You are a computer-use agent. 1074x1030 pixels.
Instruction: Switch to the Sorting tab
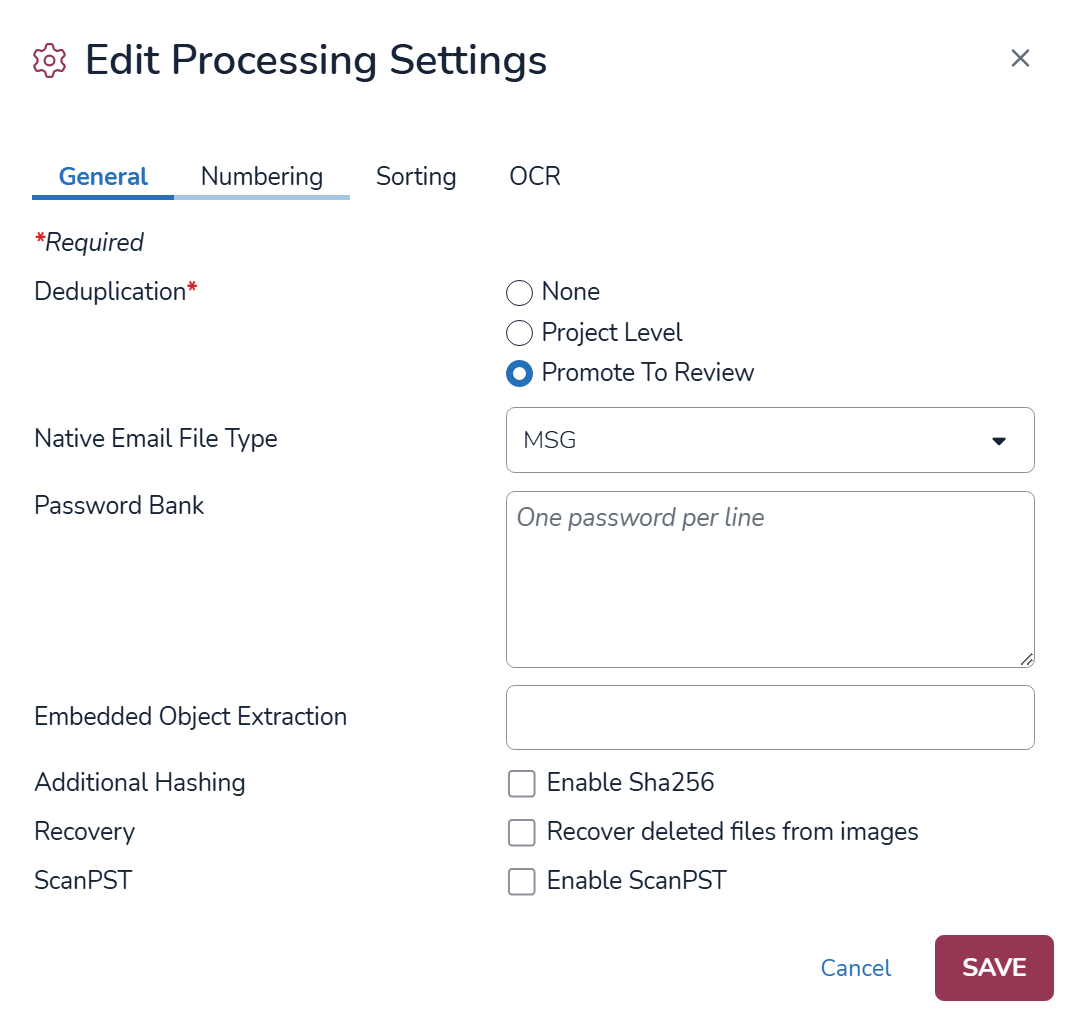416,177
